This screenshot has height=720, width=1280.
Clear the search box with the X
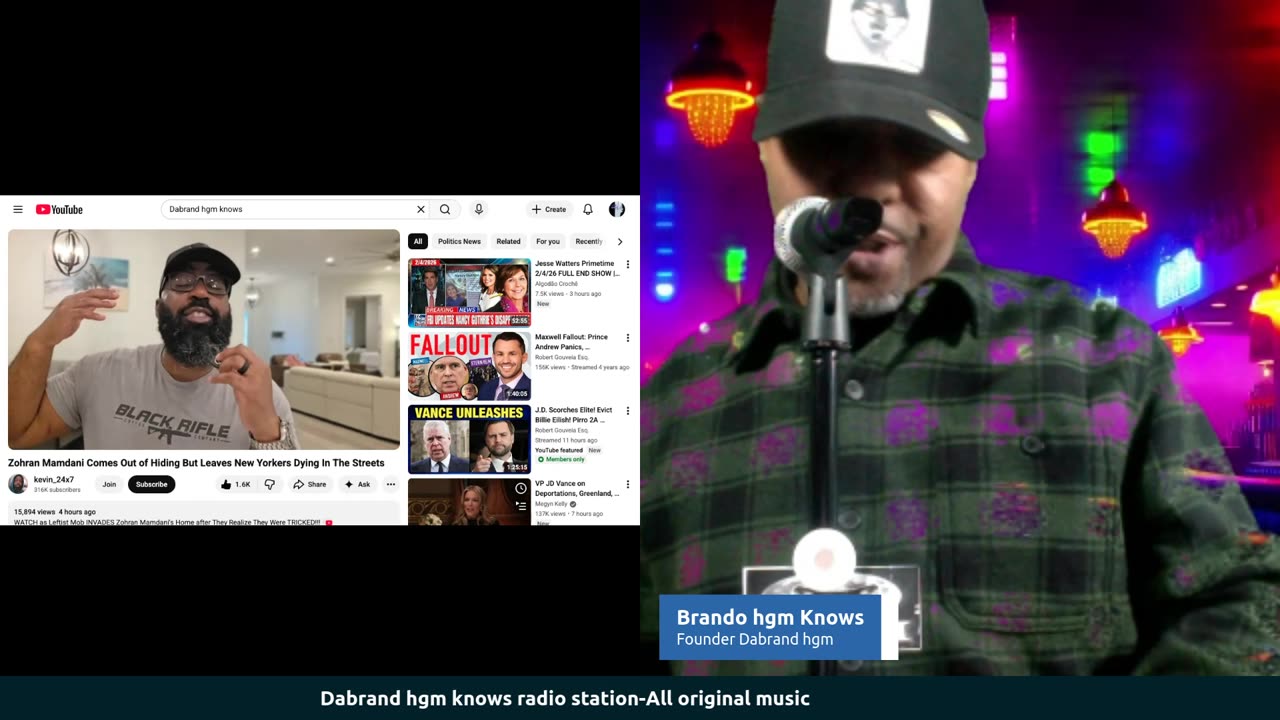pyautogui.click(x=420, y=209)
